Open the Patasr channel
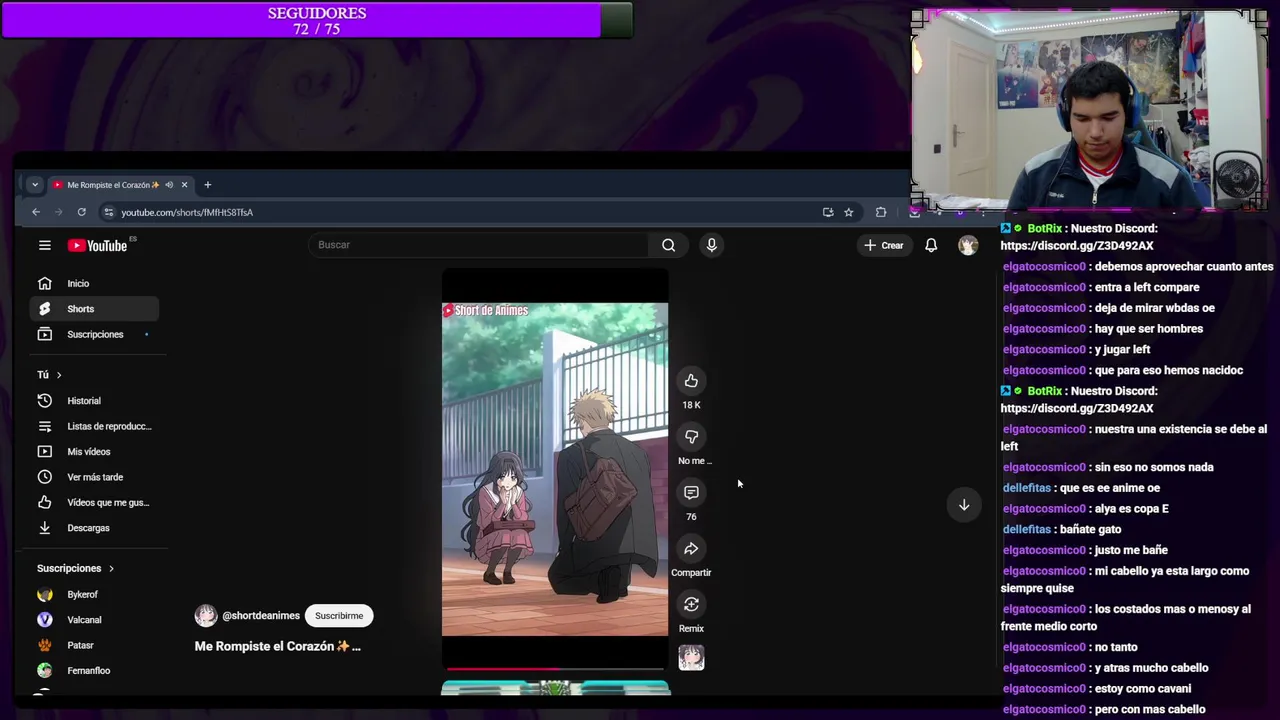 click(94, 646)
